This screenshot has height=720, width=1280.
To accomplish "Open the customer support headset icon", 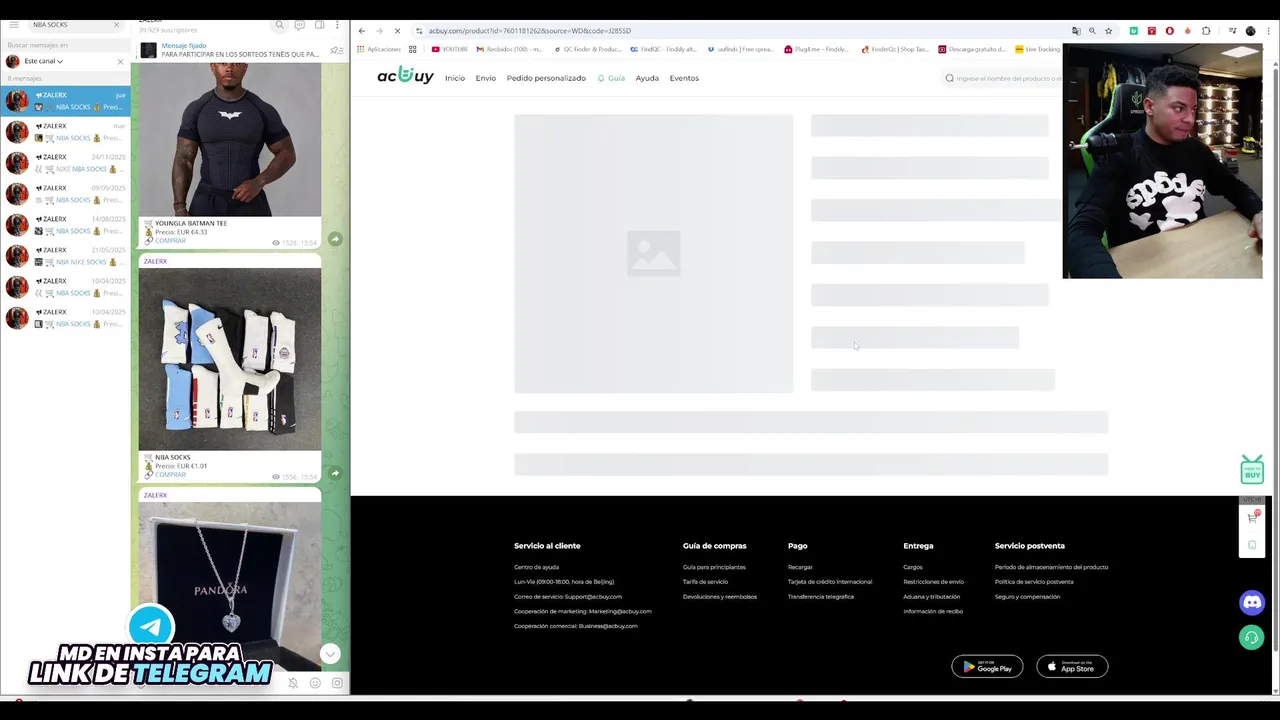I will pyautogui.click(x=1252, y=637).
